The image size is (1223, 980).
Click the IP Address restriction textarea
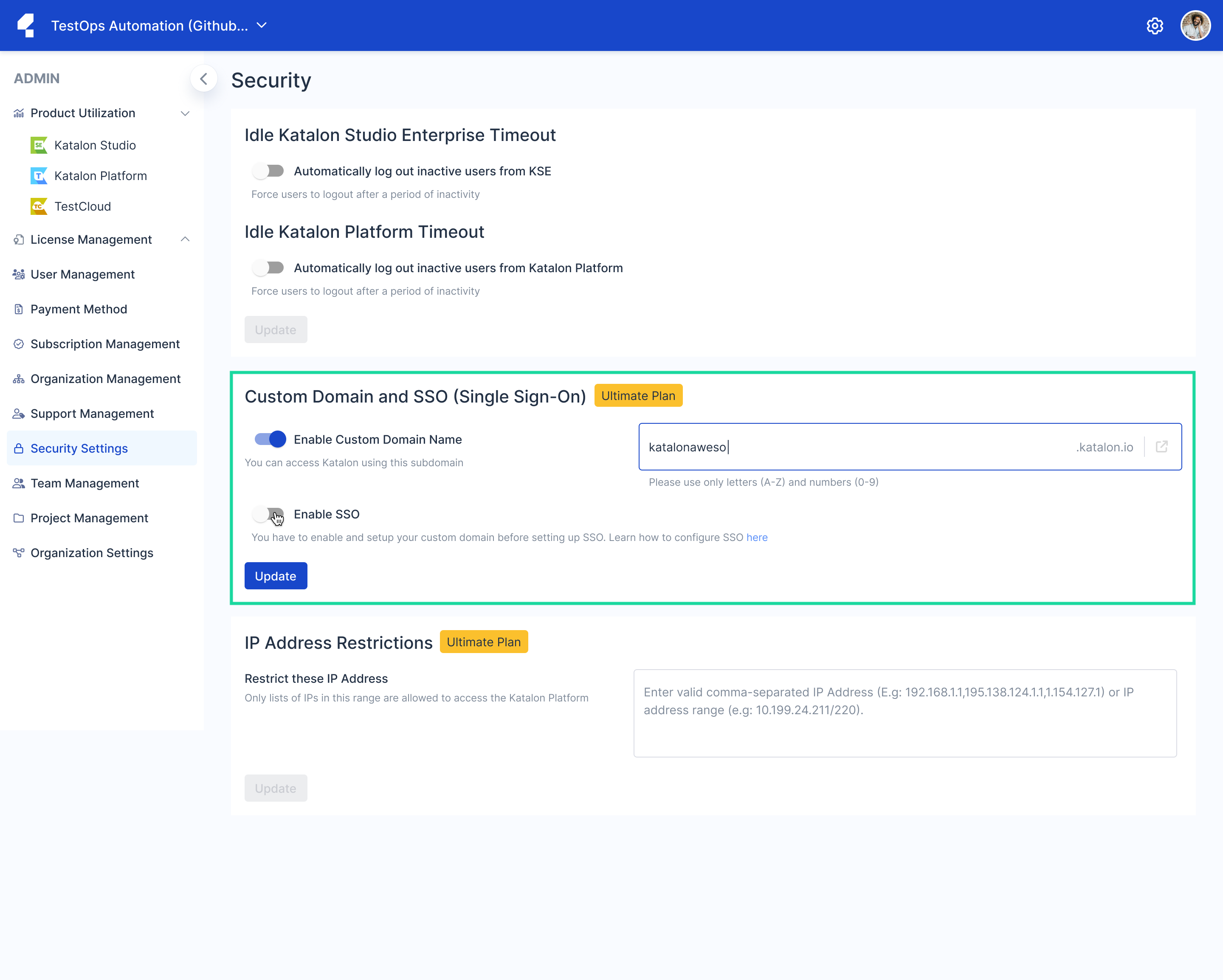click(x=905, y=713)
